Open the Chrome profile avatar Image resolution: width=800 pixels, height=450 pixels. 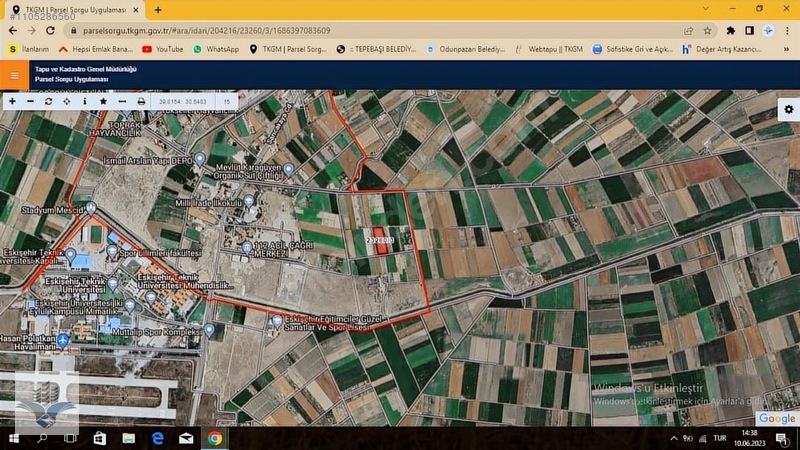[768, 31]
